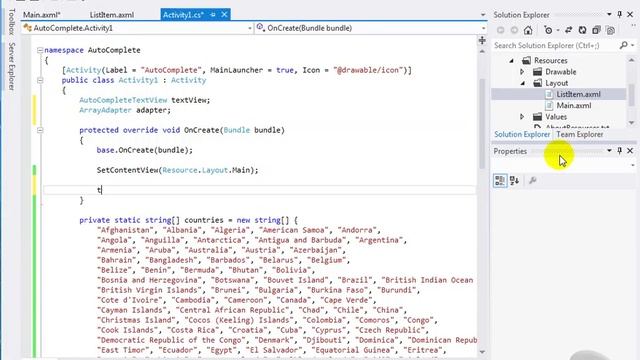Screen dimensions: 640x360
Task: Open the Server Explorer side tab
Action: (11, 66)
